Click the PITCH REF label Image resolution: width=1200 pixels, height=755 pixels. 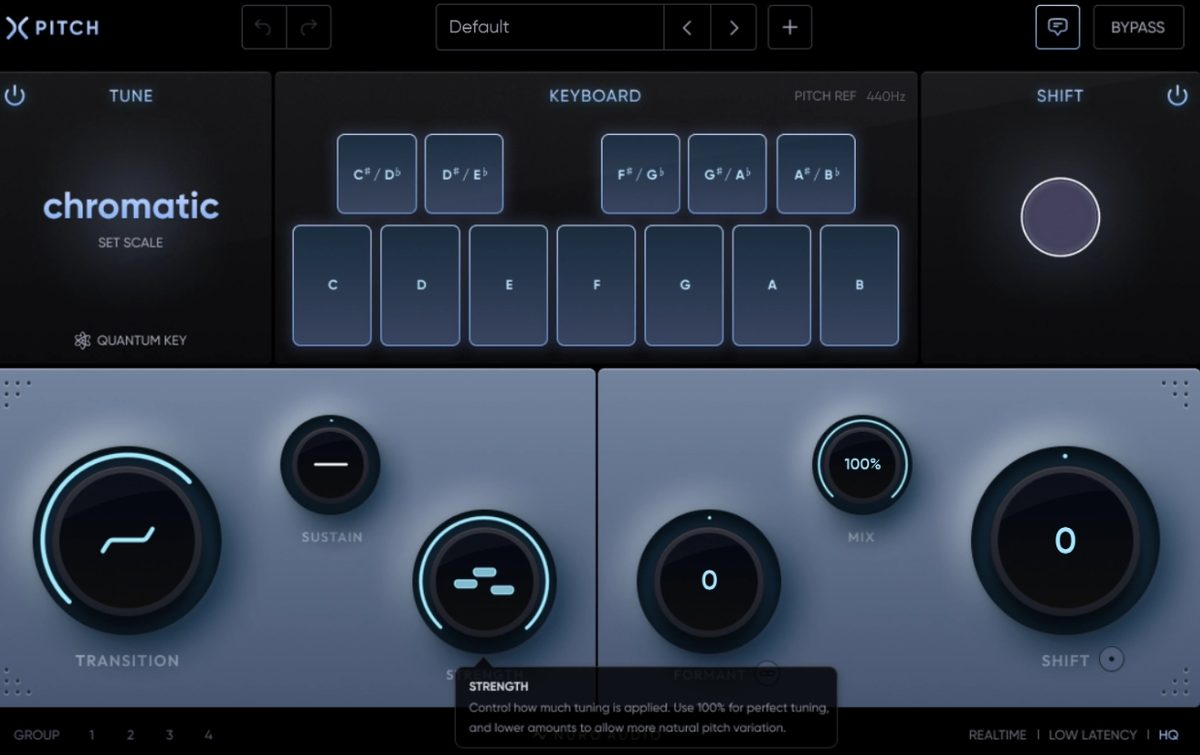pyautogui.click(x=825, y=97)
